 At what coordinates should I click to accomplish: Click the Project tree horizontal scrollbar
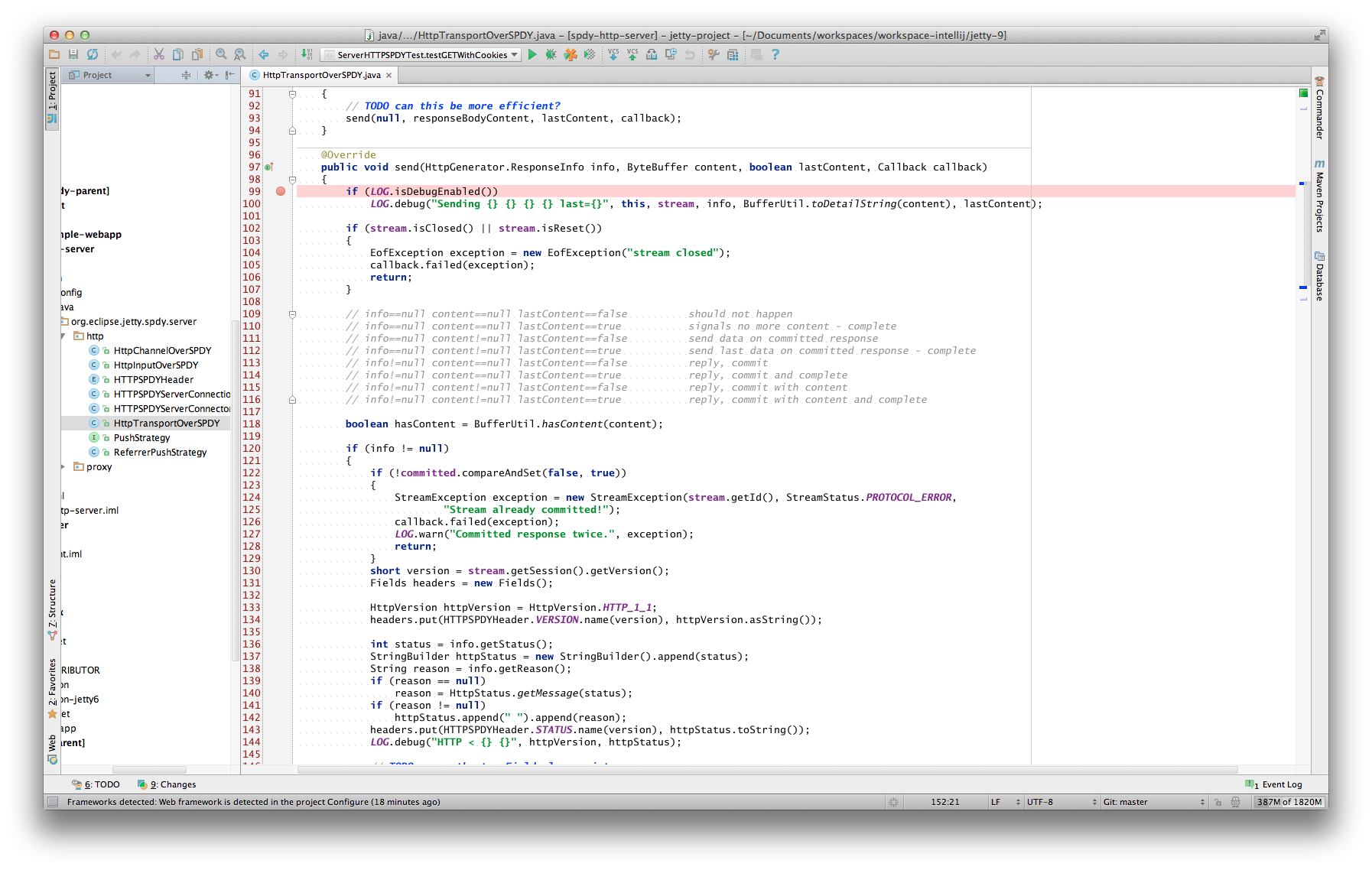point(149,770)
